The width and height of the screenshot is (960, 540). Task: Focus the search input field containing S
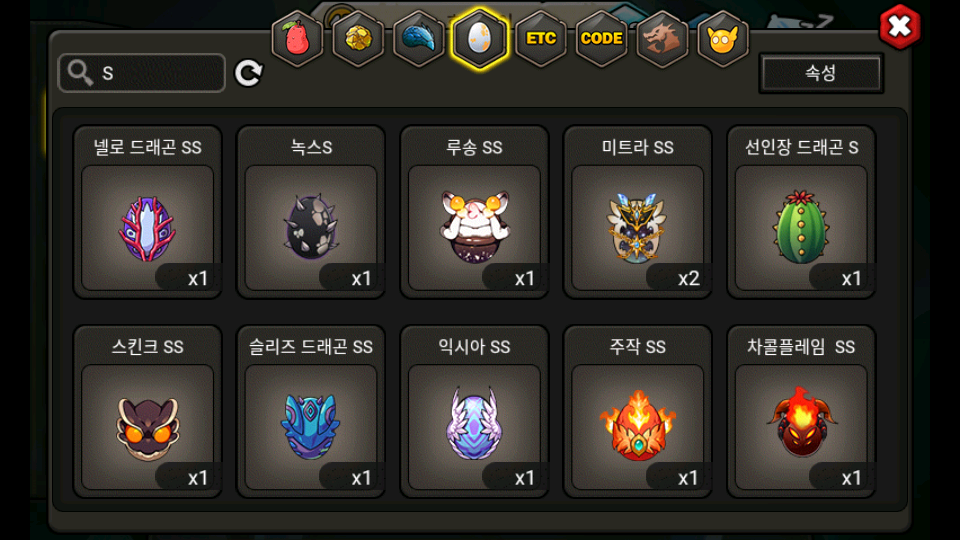pyautogui.click(x=141, y=73)
